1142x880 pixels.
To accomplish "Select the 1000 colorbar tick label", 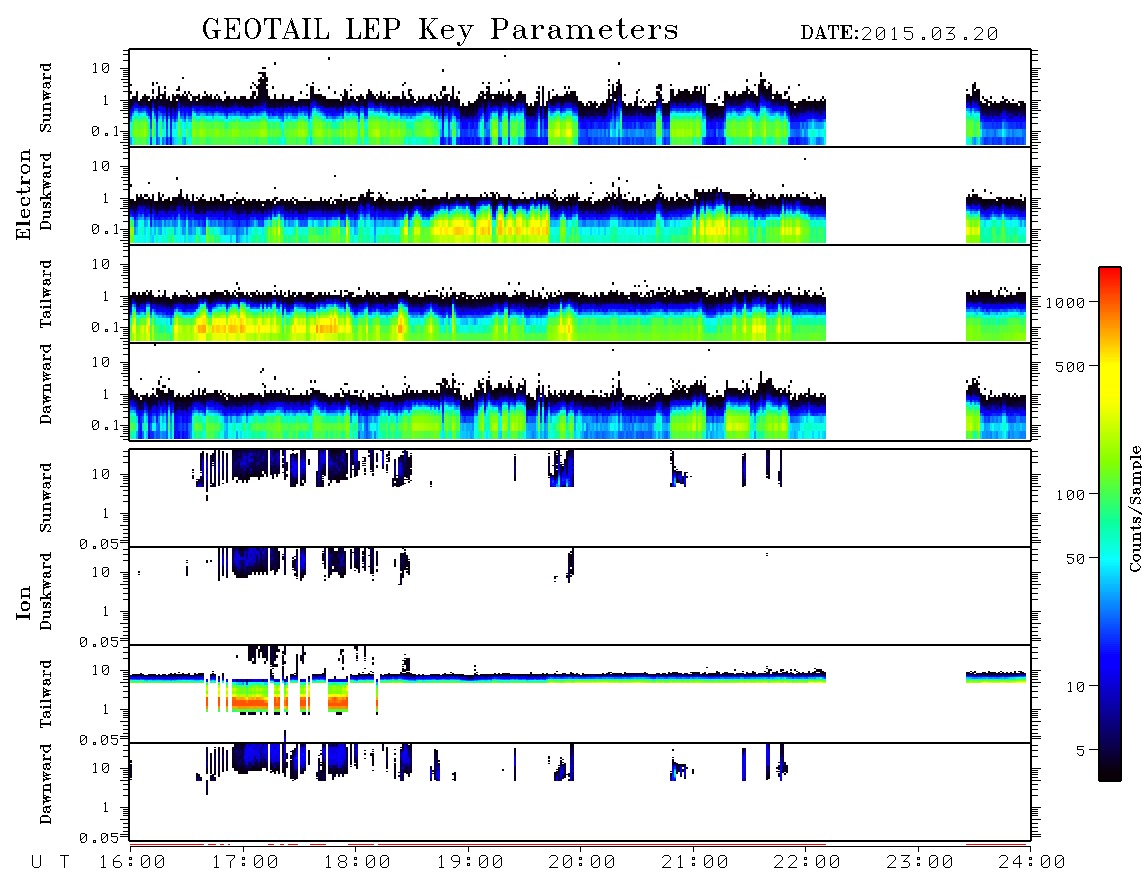I will tap(1066, 302).
